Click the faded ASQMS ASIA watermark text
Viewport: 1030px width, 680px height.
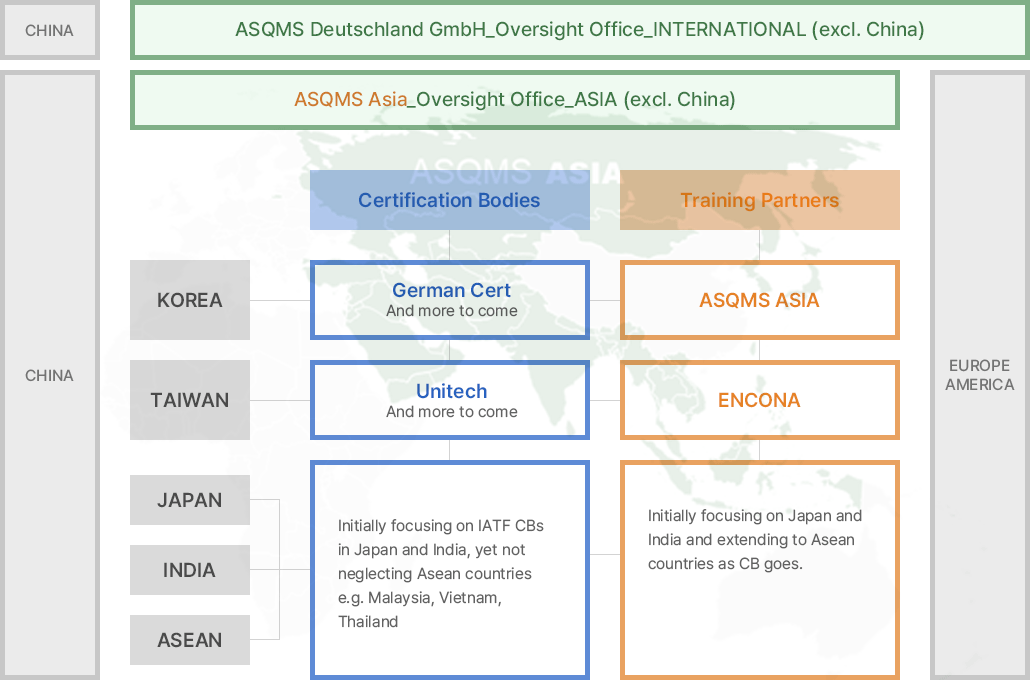click(x=514, y=171)
